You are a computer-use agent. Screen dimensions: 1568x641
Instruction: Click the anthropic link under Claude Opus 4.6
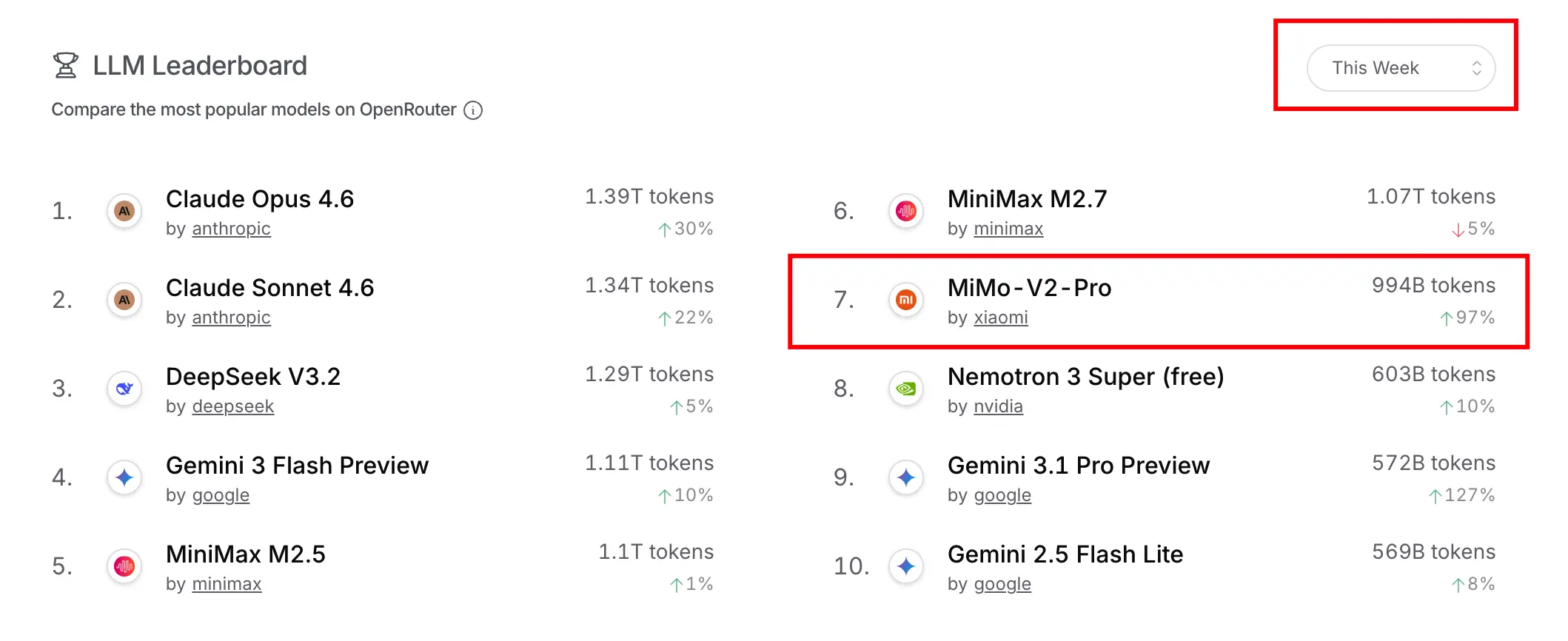click(231, 229)
